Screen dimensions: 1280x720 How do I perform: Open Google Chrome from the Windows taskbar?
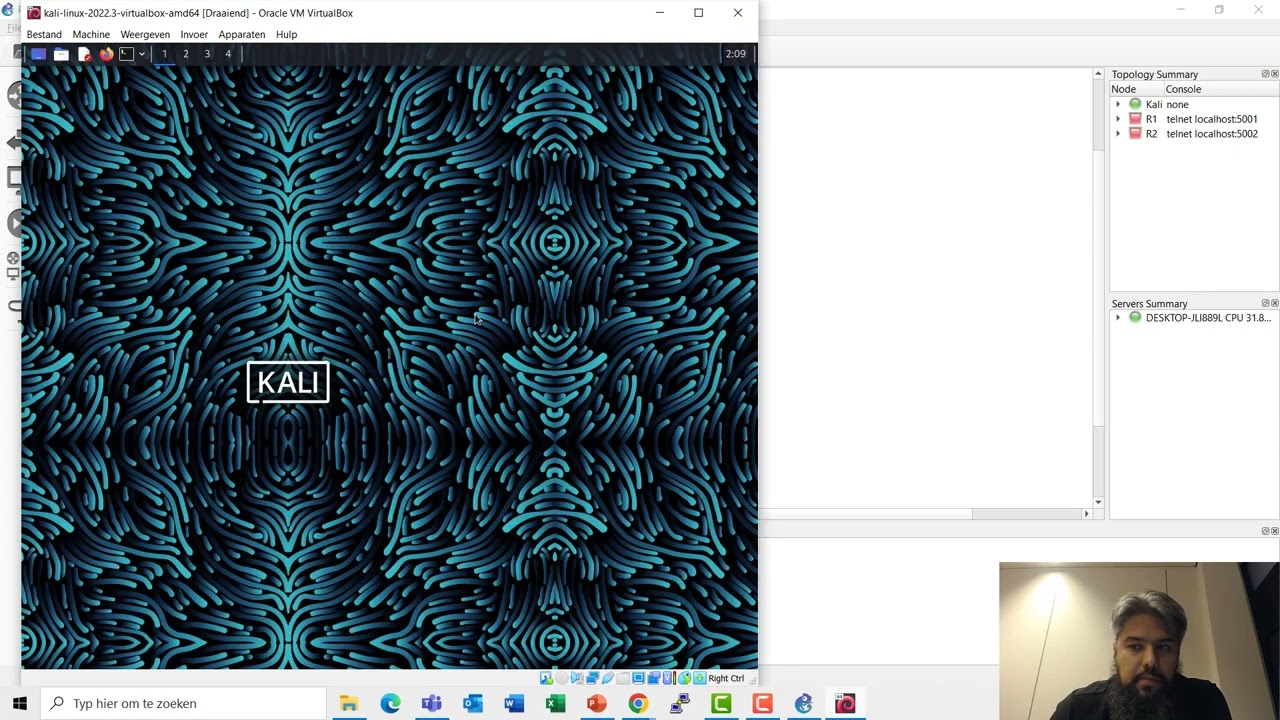[x=637, y=703]
